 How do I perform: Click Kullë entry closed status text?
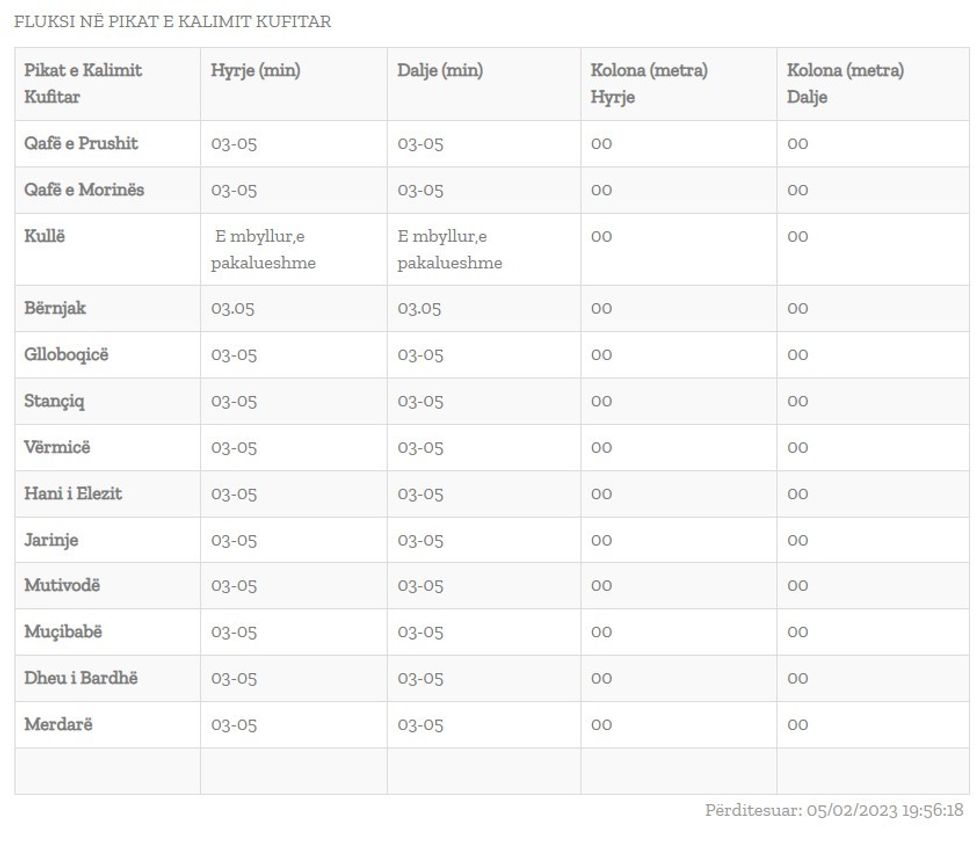(x=263, y=250)
